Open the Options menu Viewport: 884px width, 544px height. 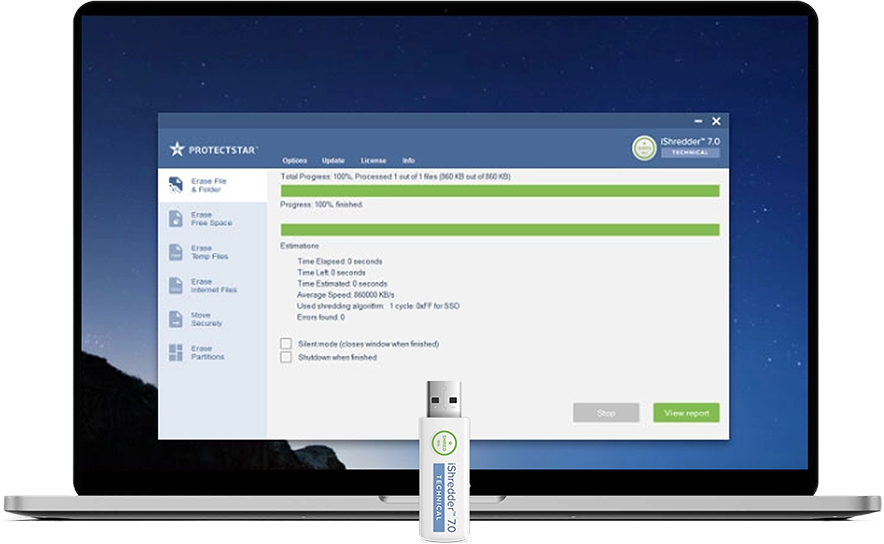[294, 161]
